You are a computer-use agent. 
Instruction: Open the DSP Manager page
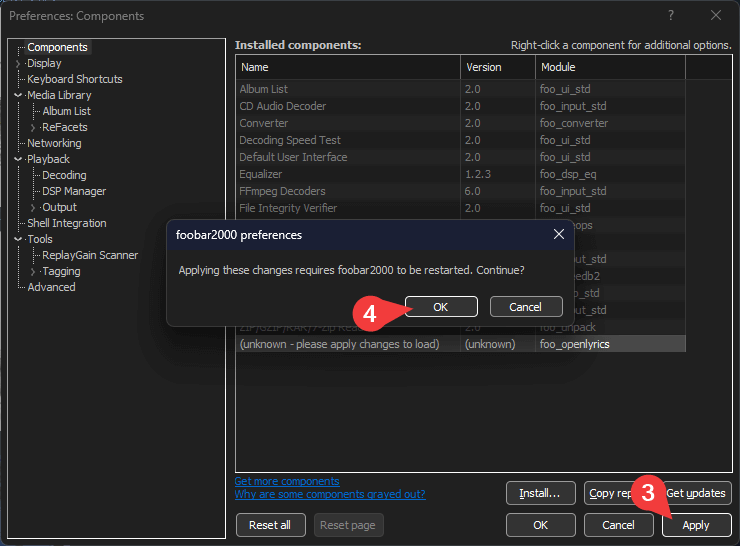73,191
